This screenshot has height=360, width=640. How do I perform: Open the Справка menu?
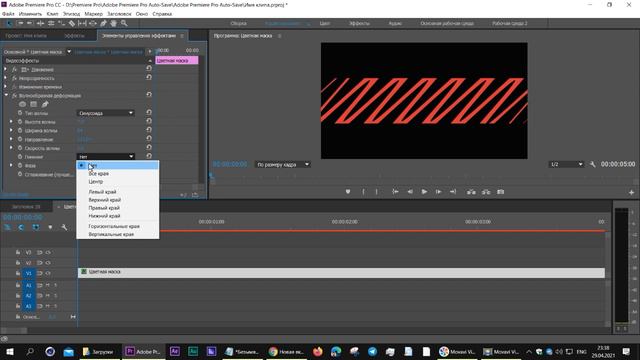pos(162,14)
